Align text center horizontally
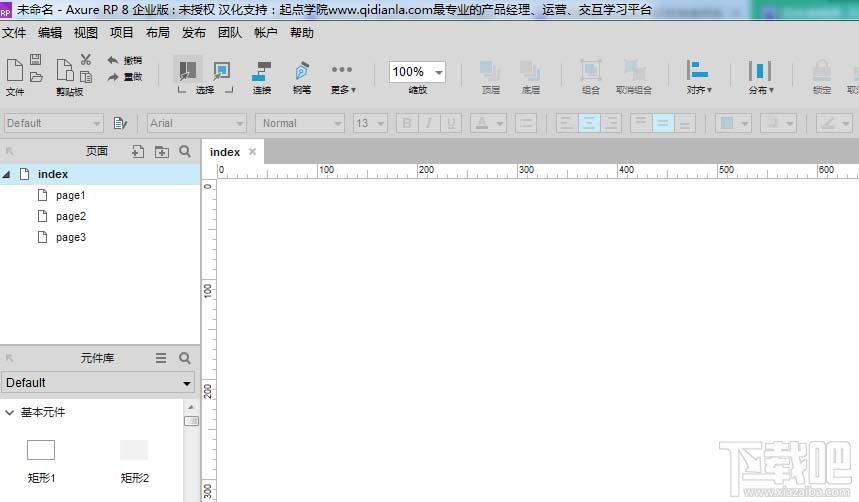 589,123
